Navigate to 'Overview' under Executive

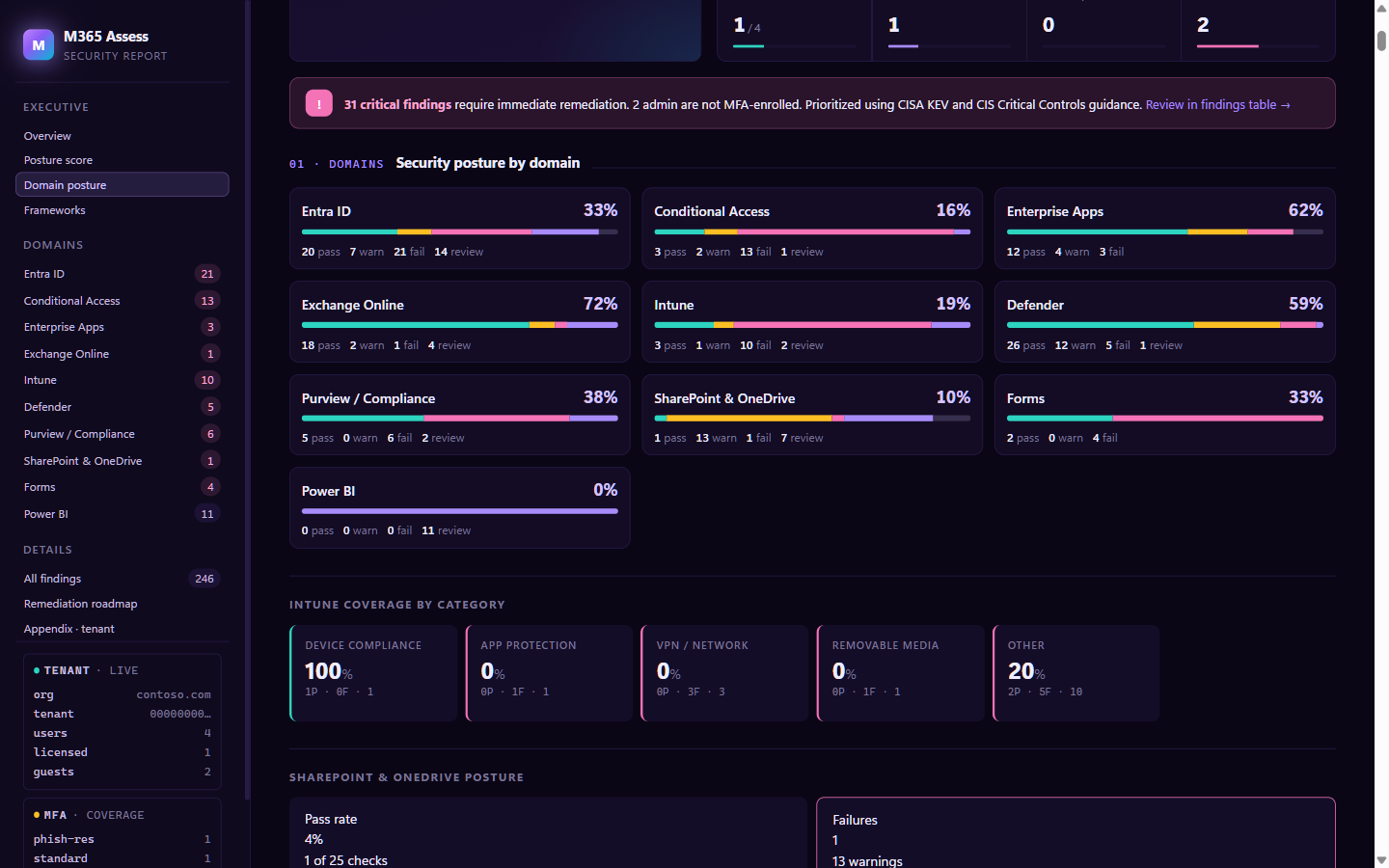pyautogui.click(x=46, y=135)
